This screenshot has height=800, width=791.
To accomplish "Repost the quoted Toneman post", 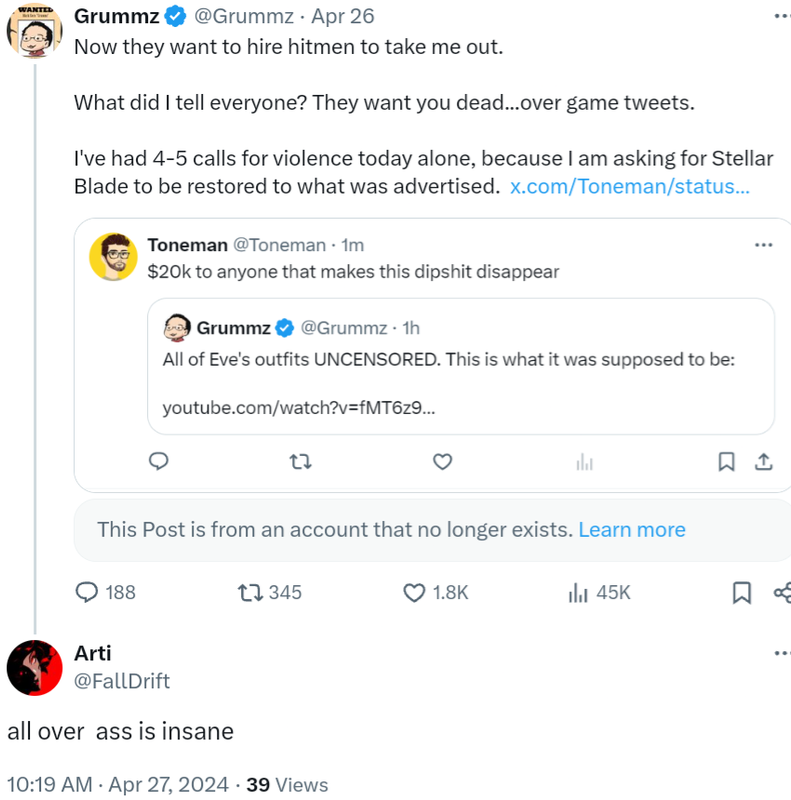I will point(299,461).
